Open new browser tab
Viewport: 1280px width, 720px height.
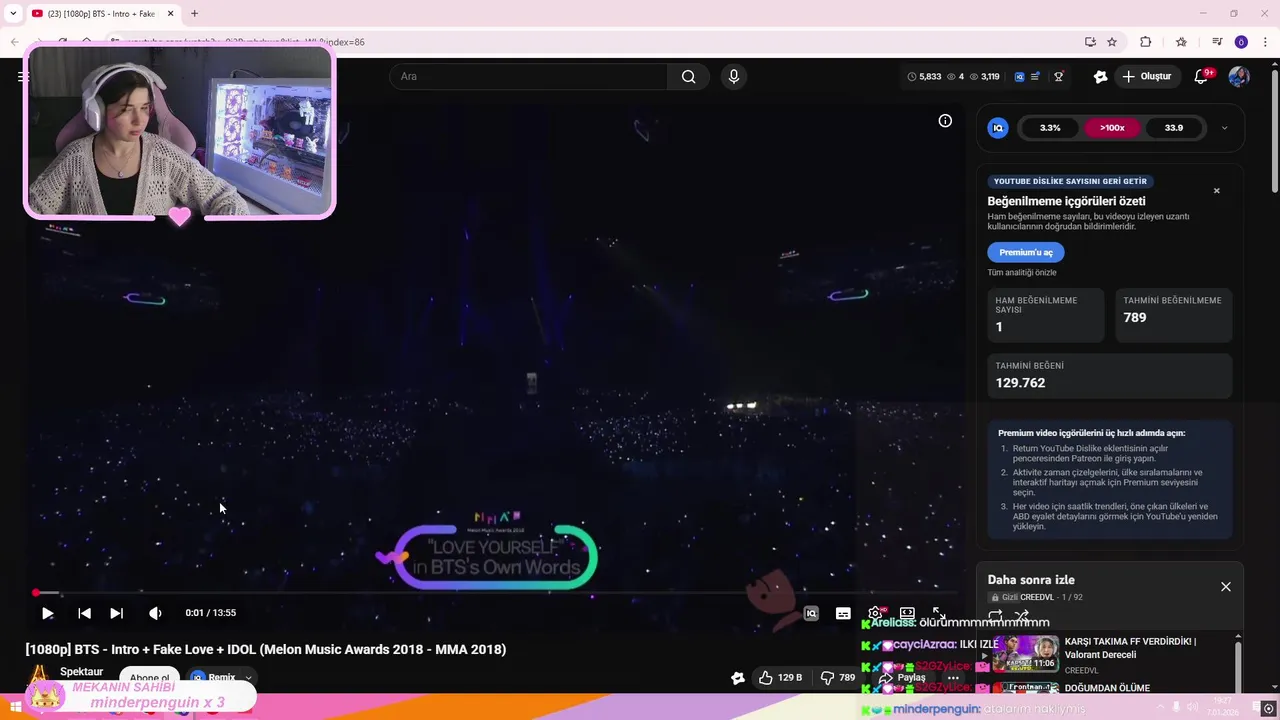click(x=194, y=14)
